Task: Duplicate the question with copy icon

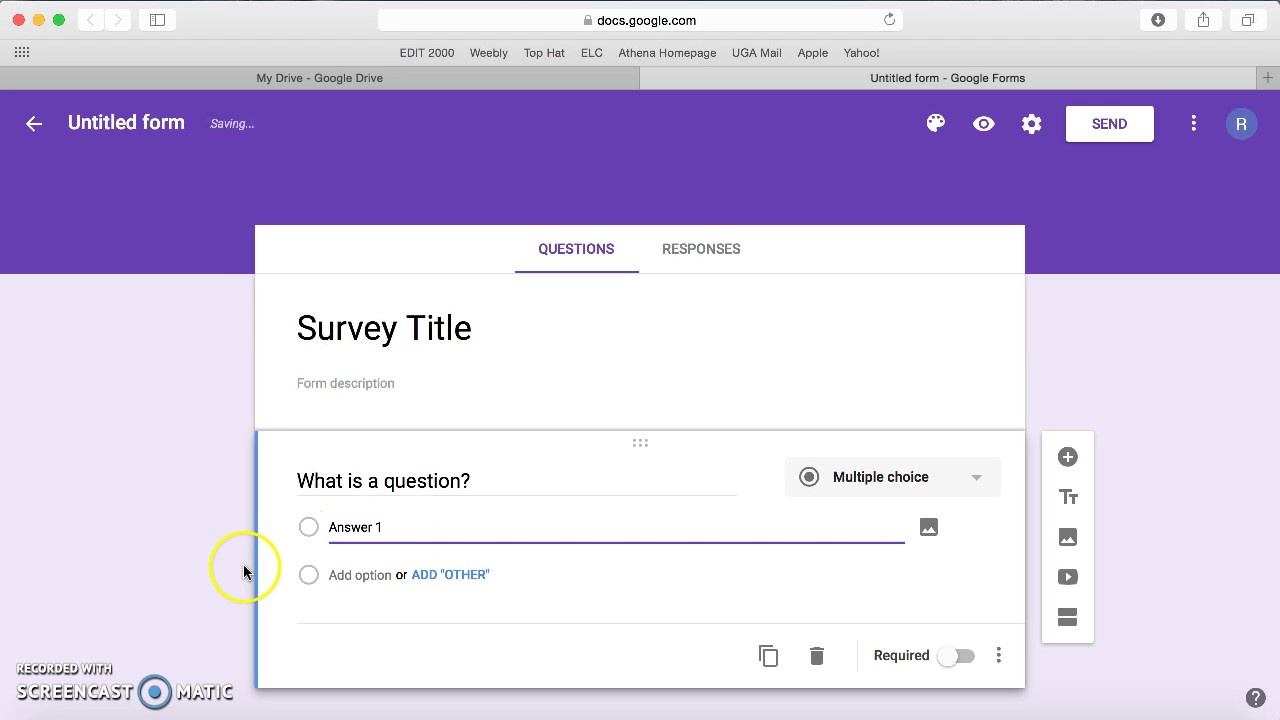Action: [768, 656]
